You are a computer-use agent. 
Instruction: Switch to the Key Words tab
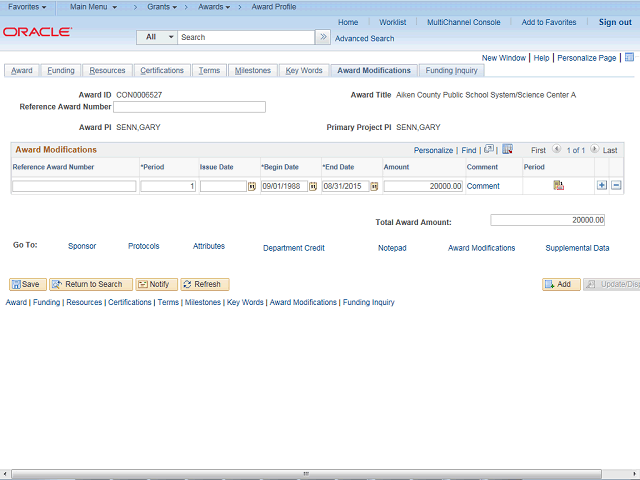pos(304,71)
